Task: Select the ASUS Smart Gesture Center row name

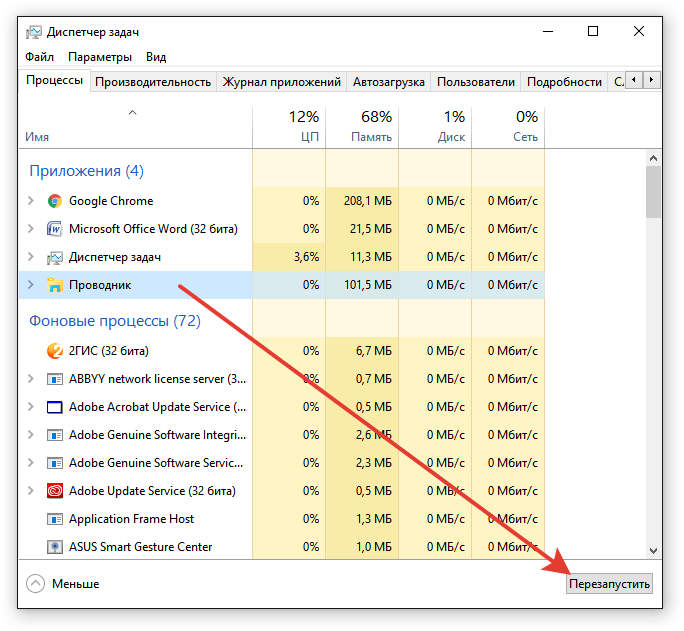Action: 140,547
